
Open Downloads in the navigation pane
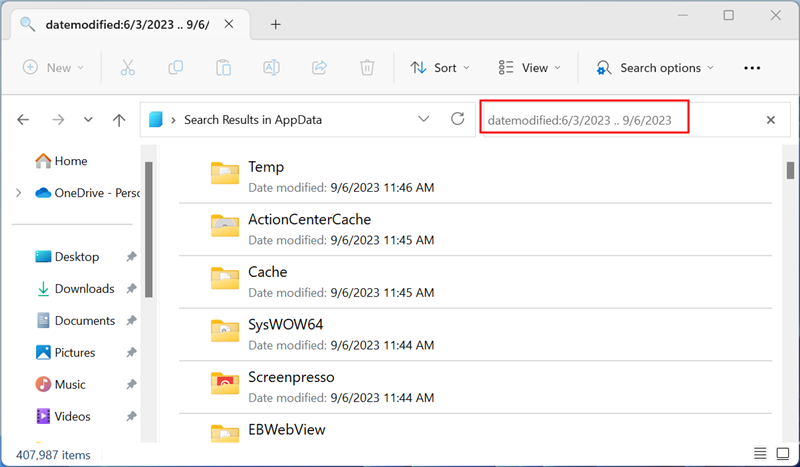point(84,289)
